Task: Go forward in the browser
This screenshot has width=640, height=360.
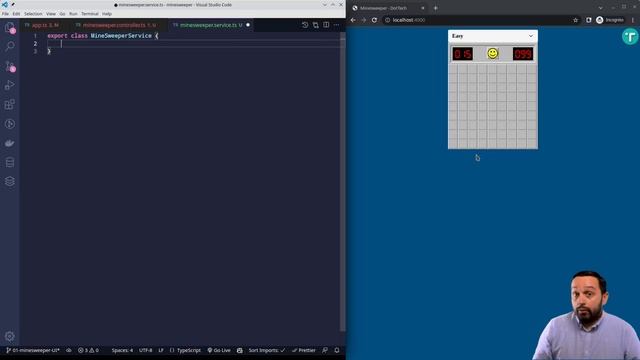Action: [x=364, y=20]
